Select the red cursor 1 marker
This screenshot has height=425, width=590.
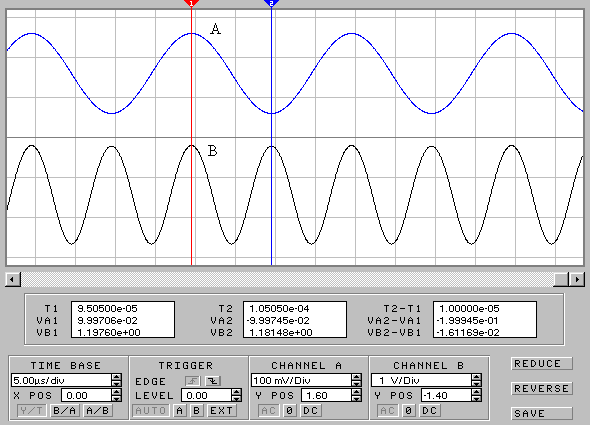click(x=191, y=3)
